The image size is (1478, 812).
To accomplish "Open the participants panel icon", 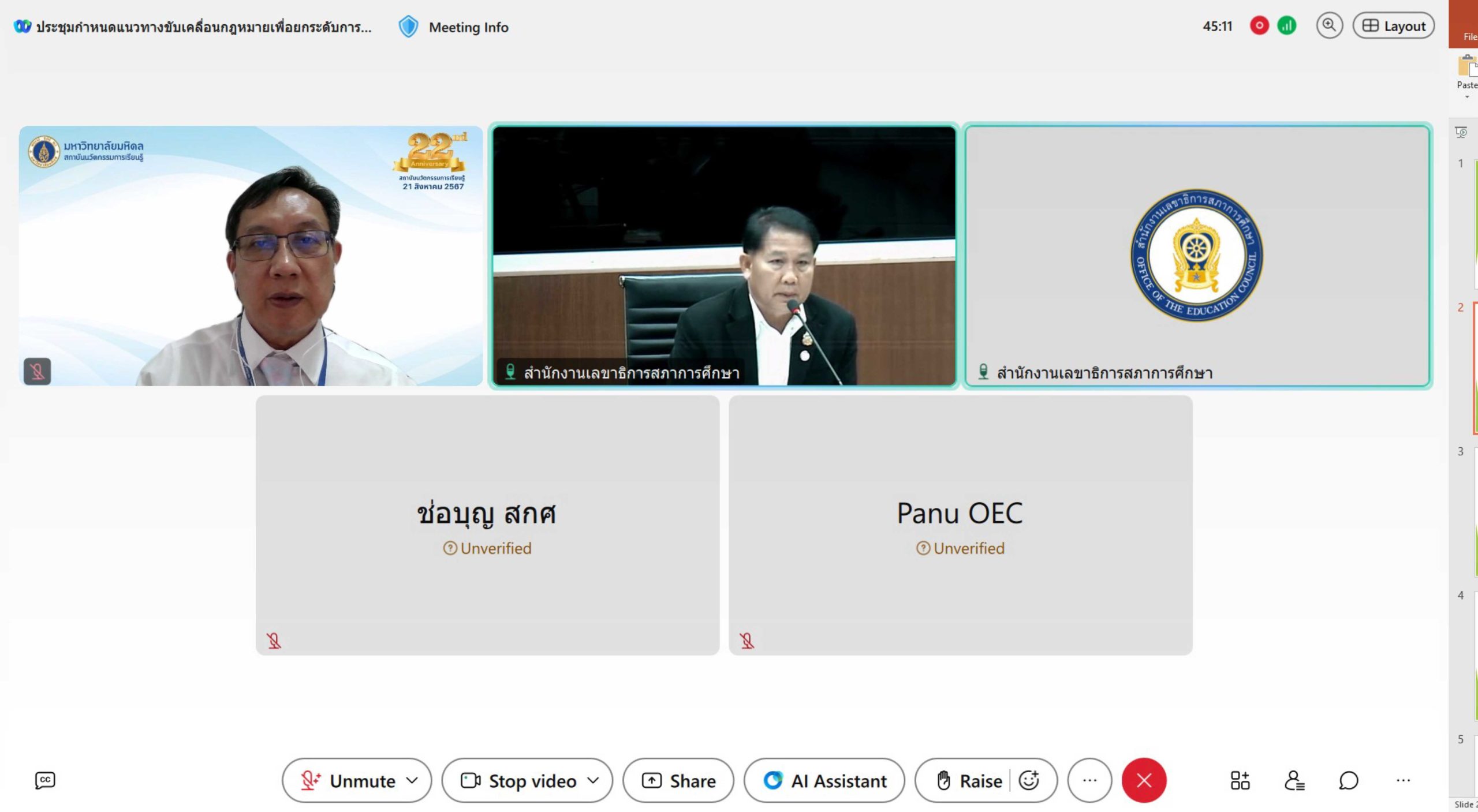I will (x=1294, y=780).
